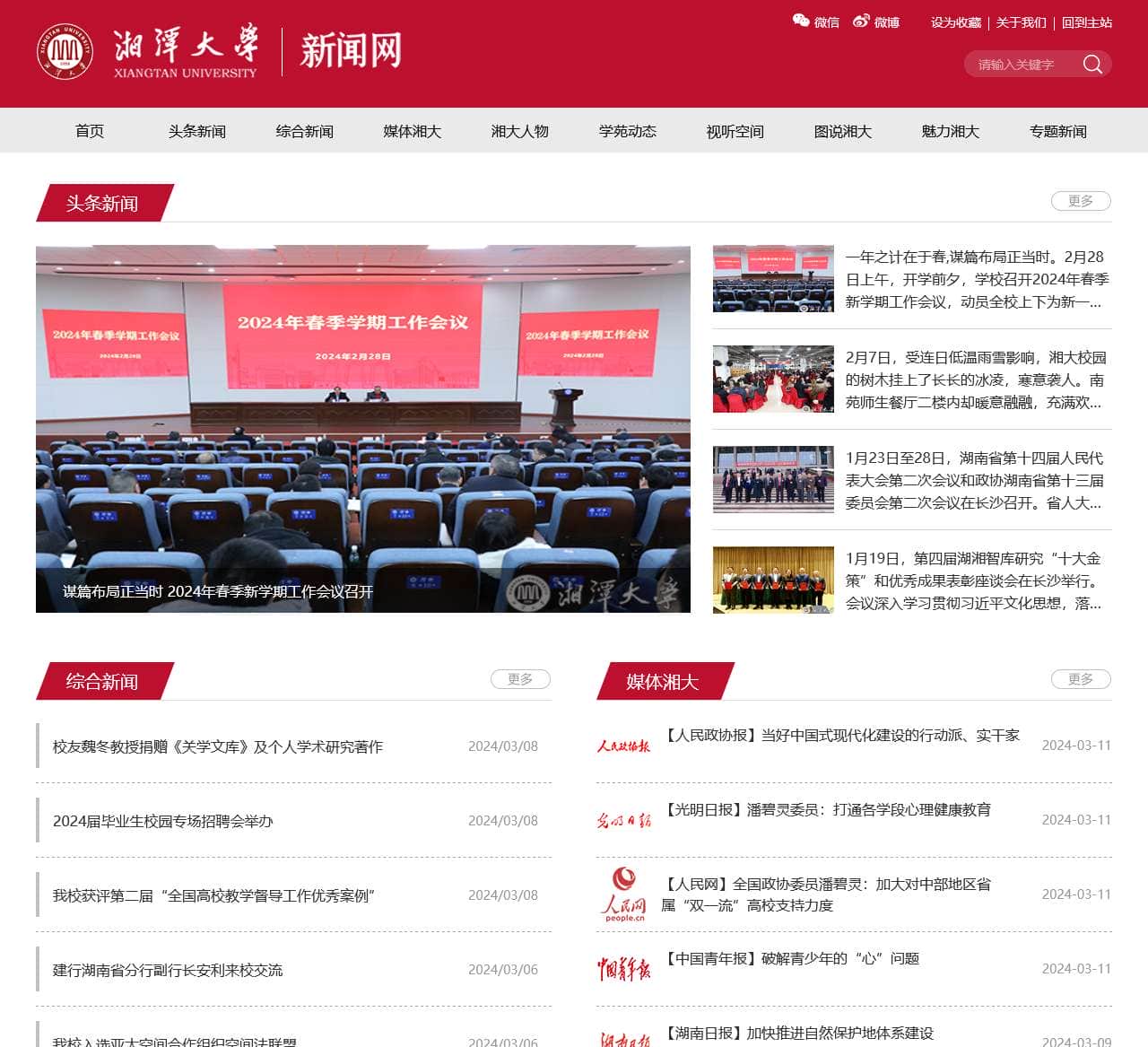Click the Xiangtan University round emblem logo
The image size is (1148, 1047).
coord(65,51)
